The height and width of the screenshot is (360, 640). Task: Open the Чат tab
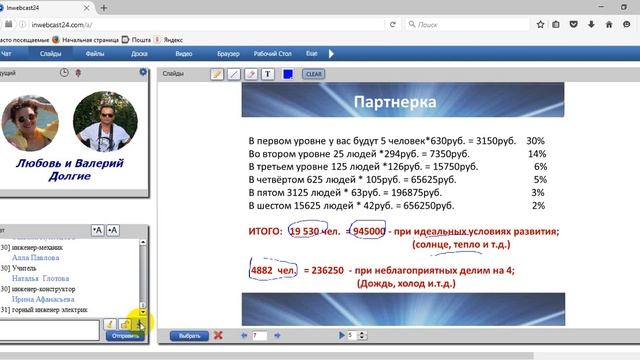pyautogui.click(x=6, y=53)
